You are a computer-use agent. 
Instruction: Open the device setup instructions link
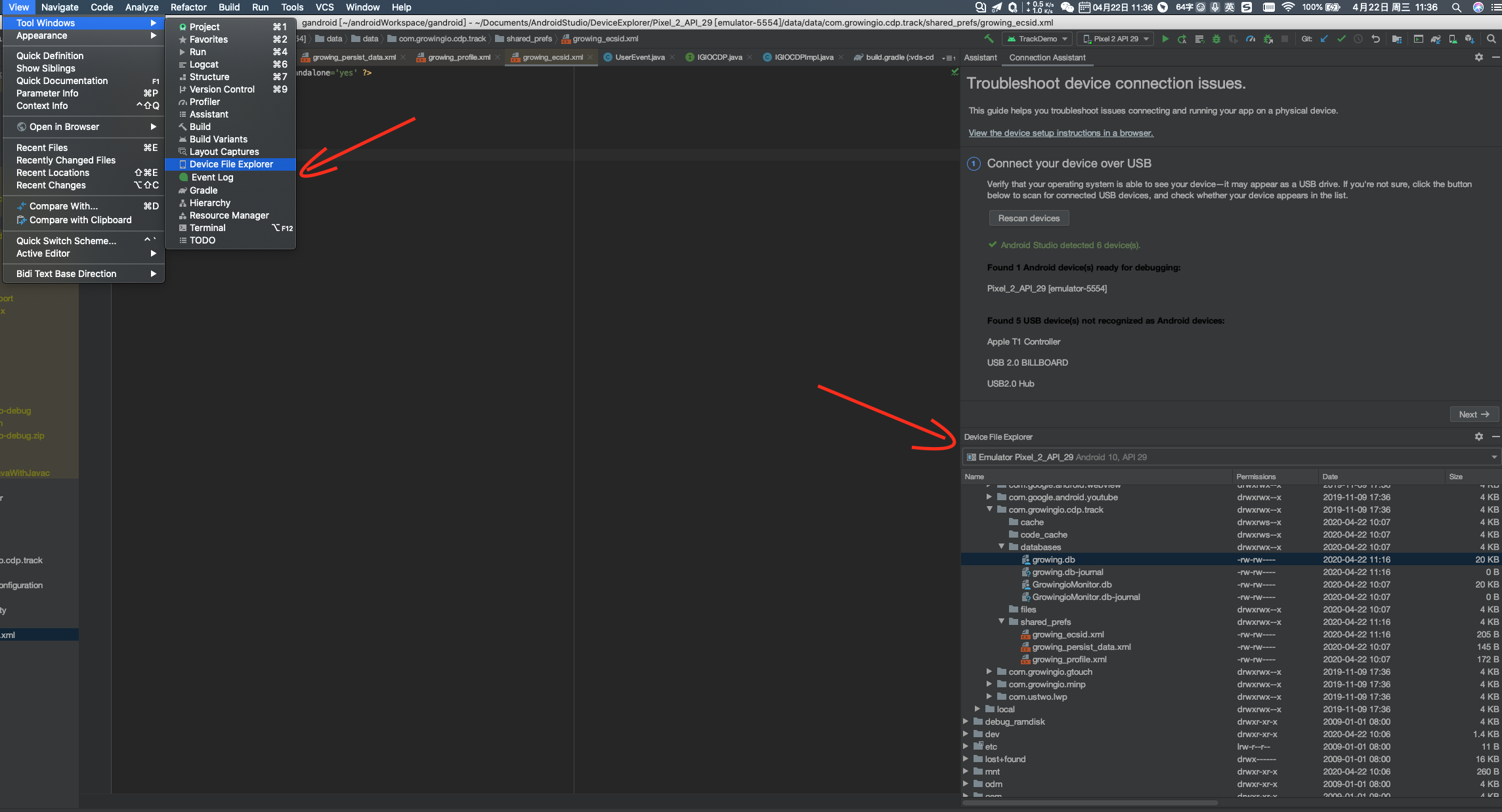click(x=1060, y=133)
